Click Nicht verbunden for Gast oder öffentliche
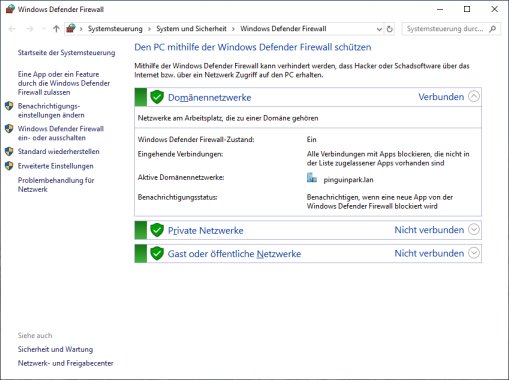Screen dimensions: 509x380 [429, 253]
